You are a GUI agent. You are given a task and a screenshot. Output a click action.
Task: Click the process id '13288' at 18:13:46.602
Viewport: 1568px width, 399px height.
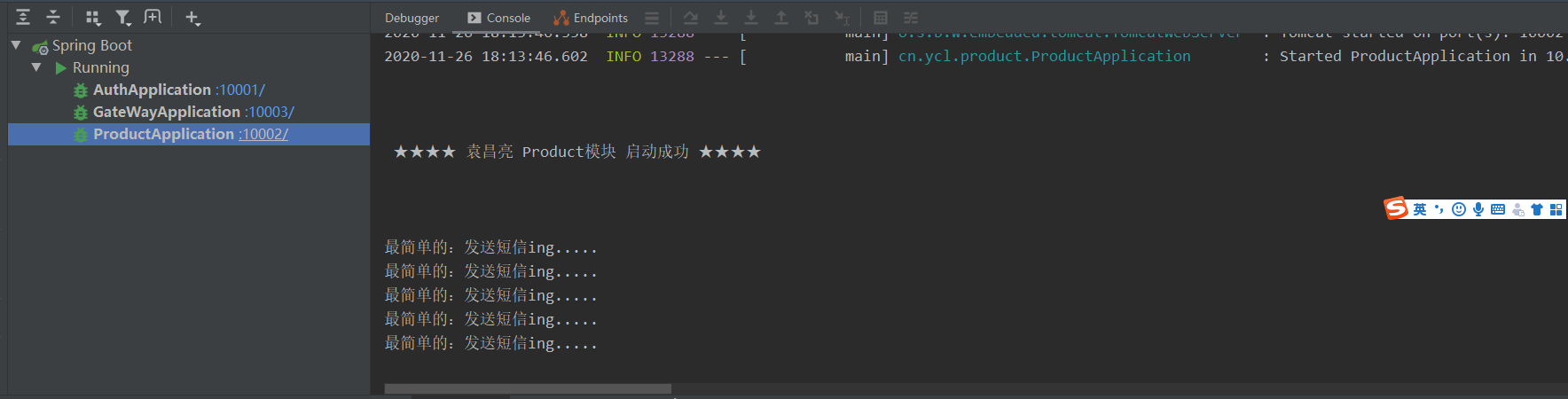pos(672,56)
